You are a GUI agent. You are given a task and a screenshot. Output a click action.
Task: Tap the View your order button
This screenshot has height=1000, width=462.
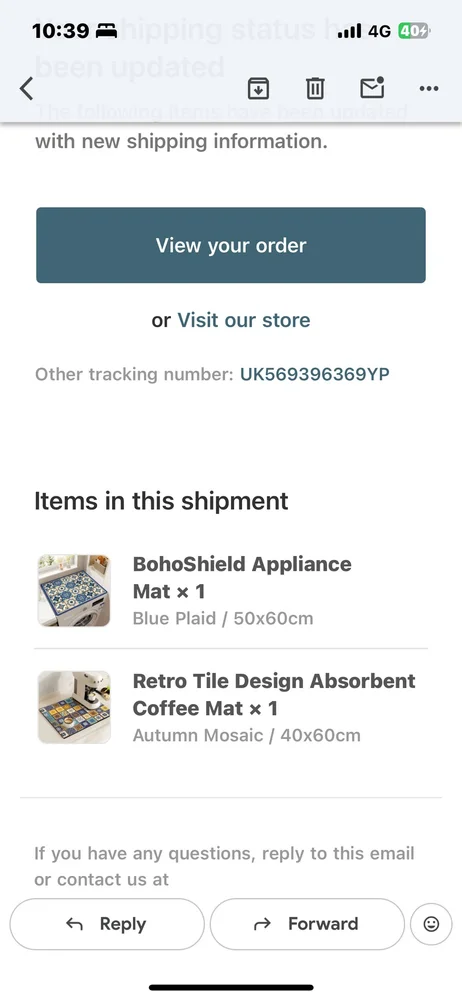click(231, 245)
